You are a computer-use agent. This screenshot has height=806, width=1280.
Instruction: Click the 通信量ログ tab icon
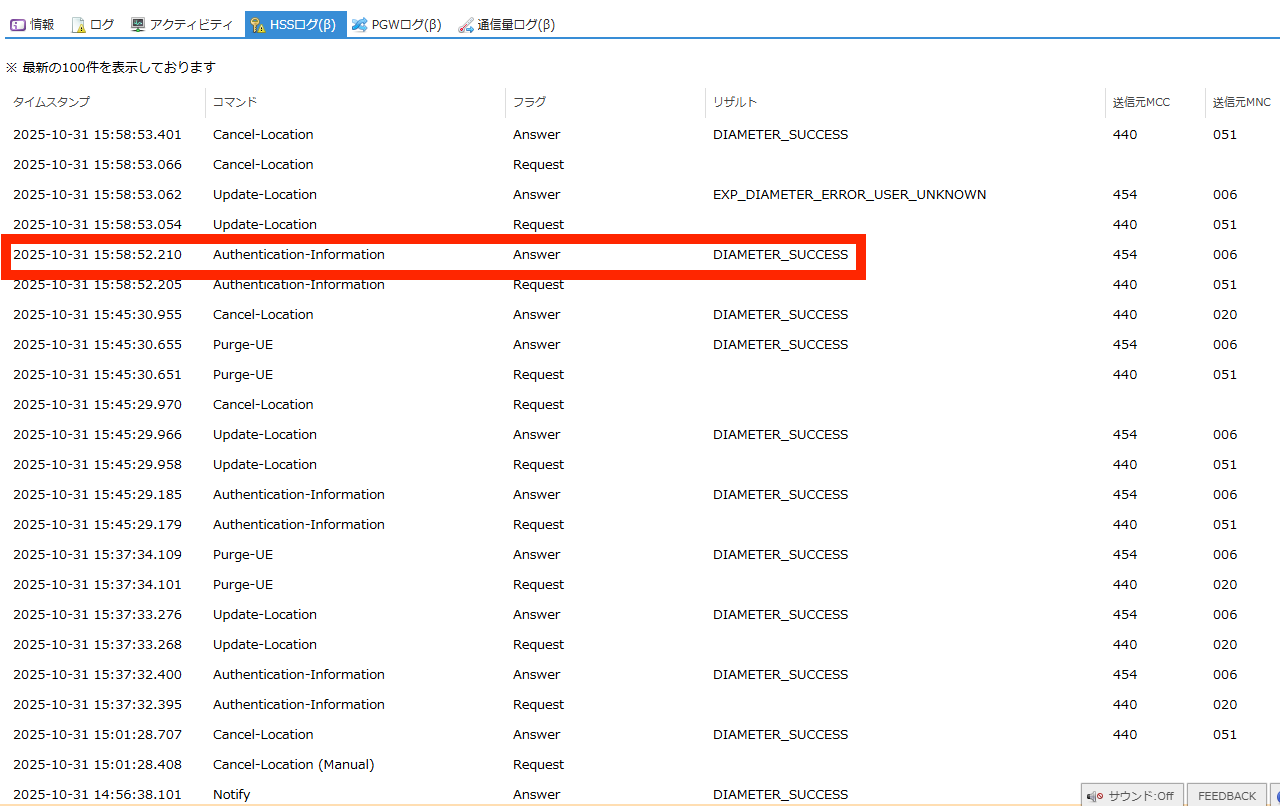click(x=466, y=25)
